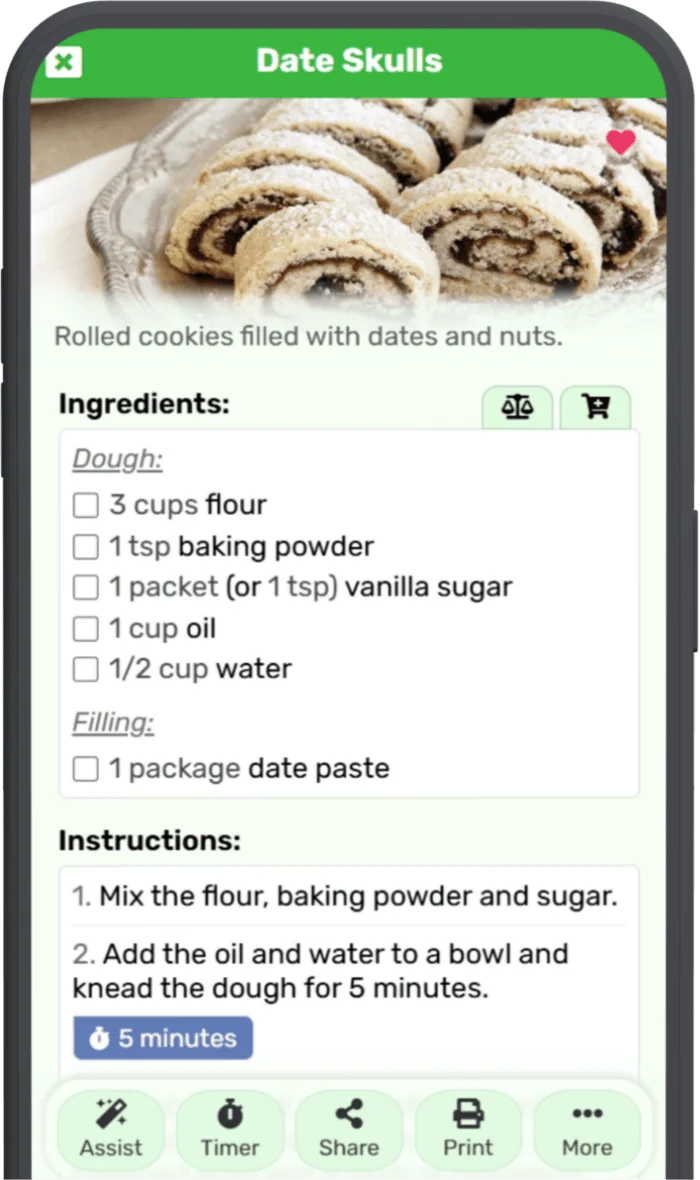
Task: Check off 3 cups flour
Action: click(x=85, y=505)
